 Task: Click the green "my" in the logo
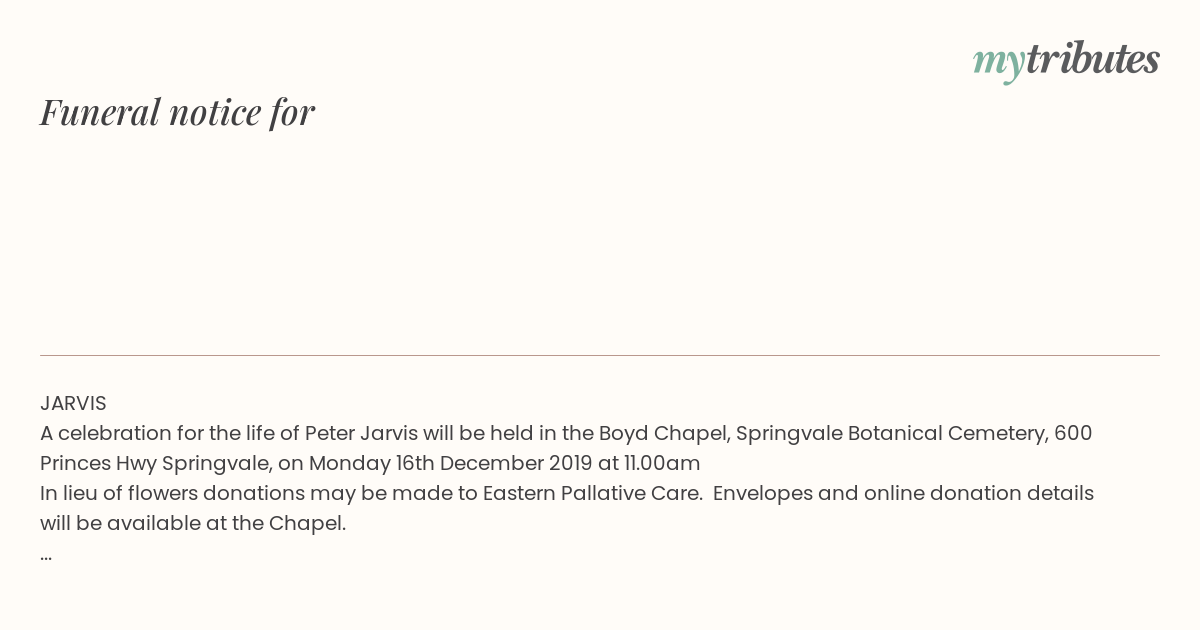(998, 62)
